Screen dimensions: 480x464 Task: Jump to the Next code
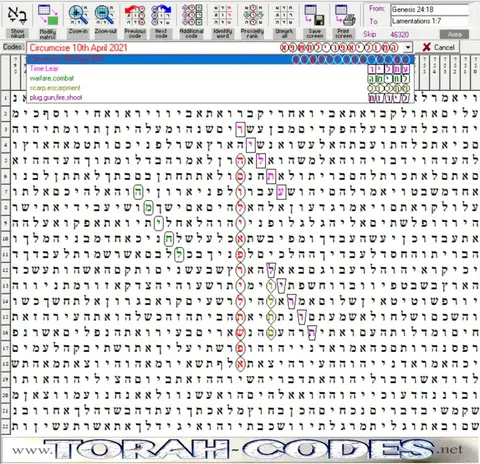[x=161, y=15]
